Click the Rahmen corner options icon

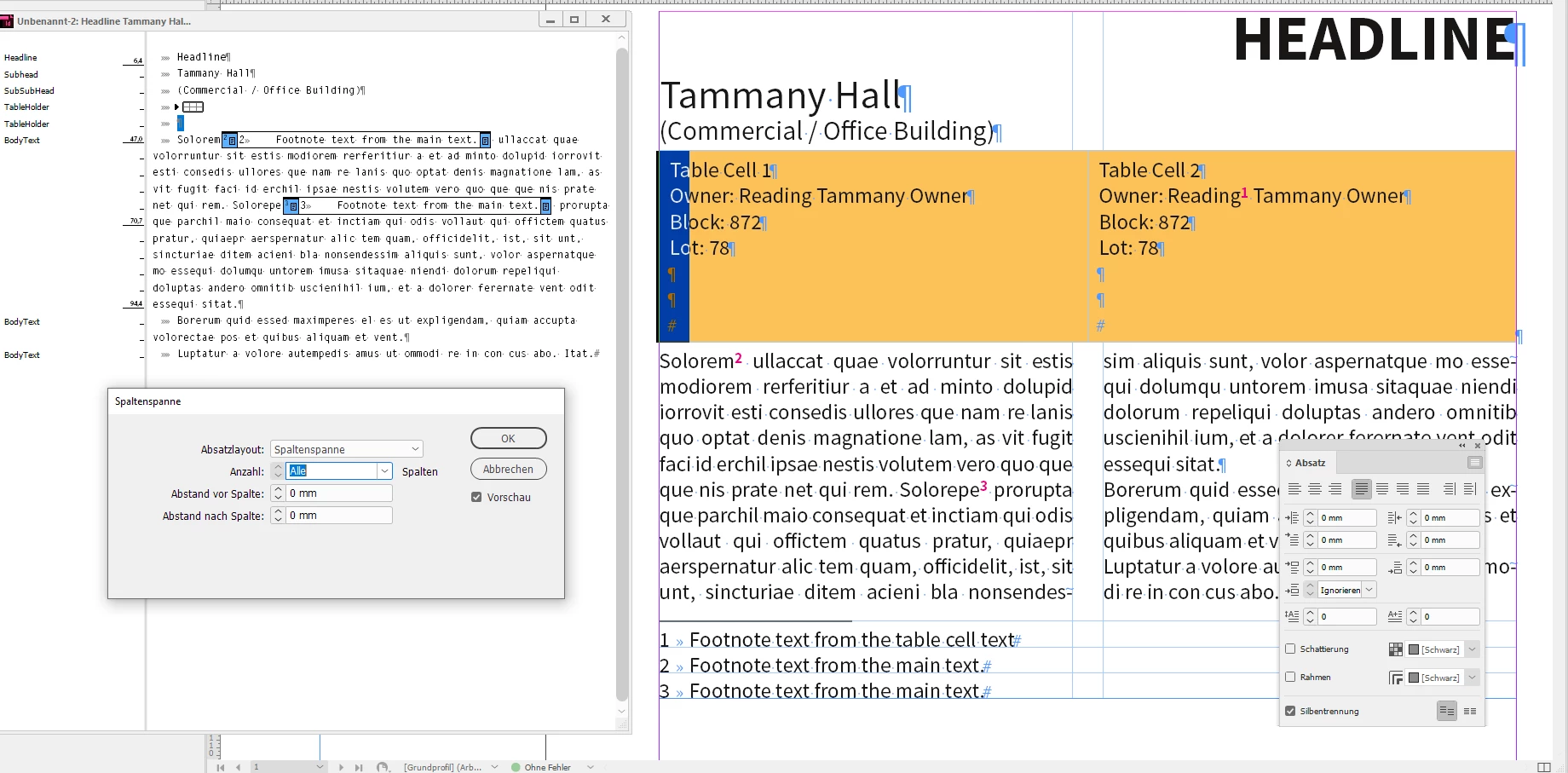pyautogui.click(x=1395, y=678)
